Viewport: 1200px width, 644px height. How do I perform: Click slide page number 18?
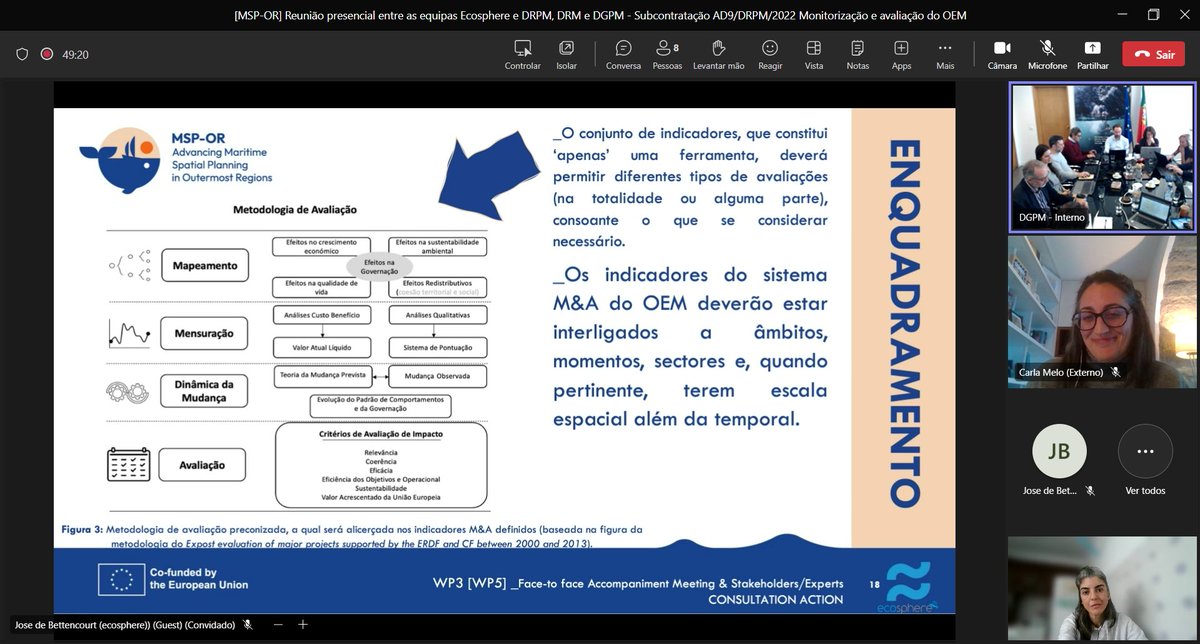(x=874, y=583)
